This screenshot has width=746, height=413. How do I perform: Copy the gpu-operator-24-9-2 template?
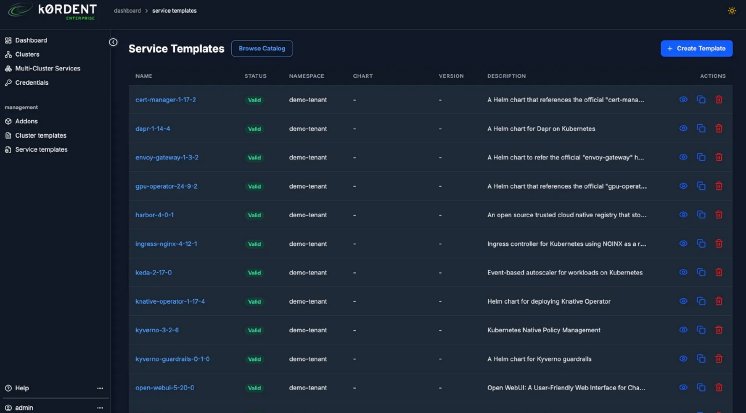(x=701, y=186)
